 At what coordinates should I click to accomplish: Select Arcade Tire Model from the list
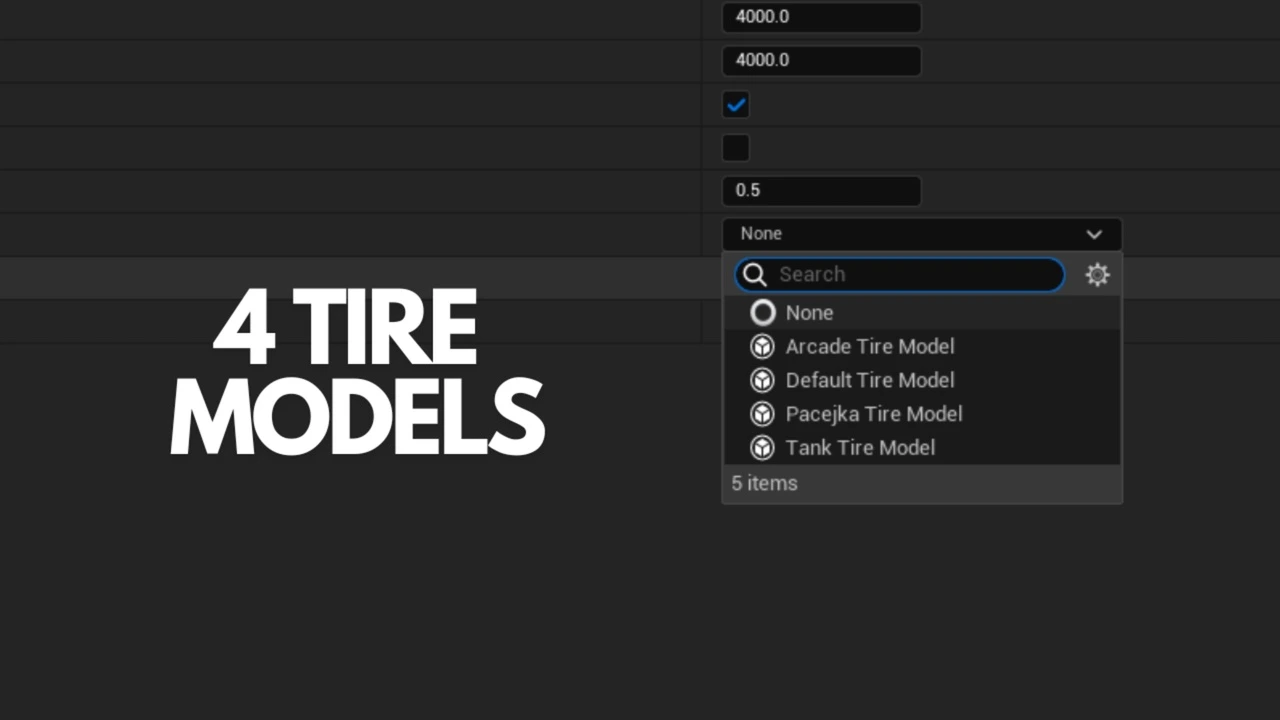pos(869,347)
